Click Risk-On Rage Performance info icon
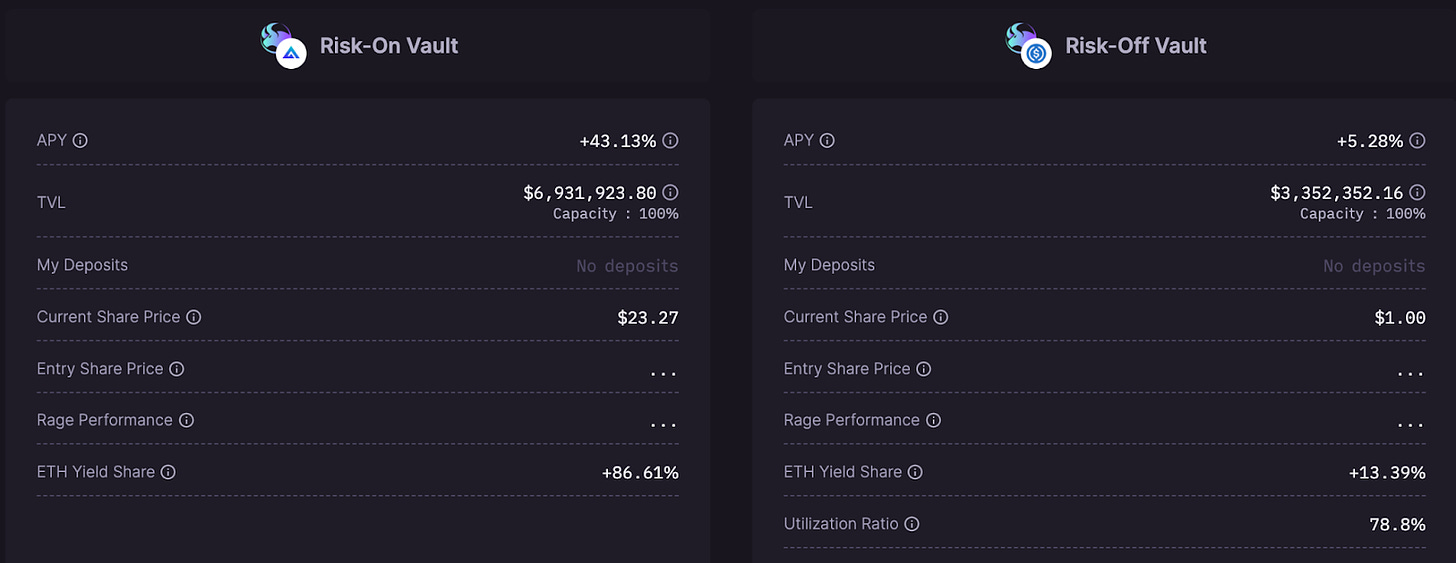 pyautogui.click(x=186, y=420)
